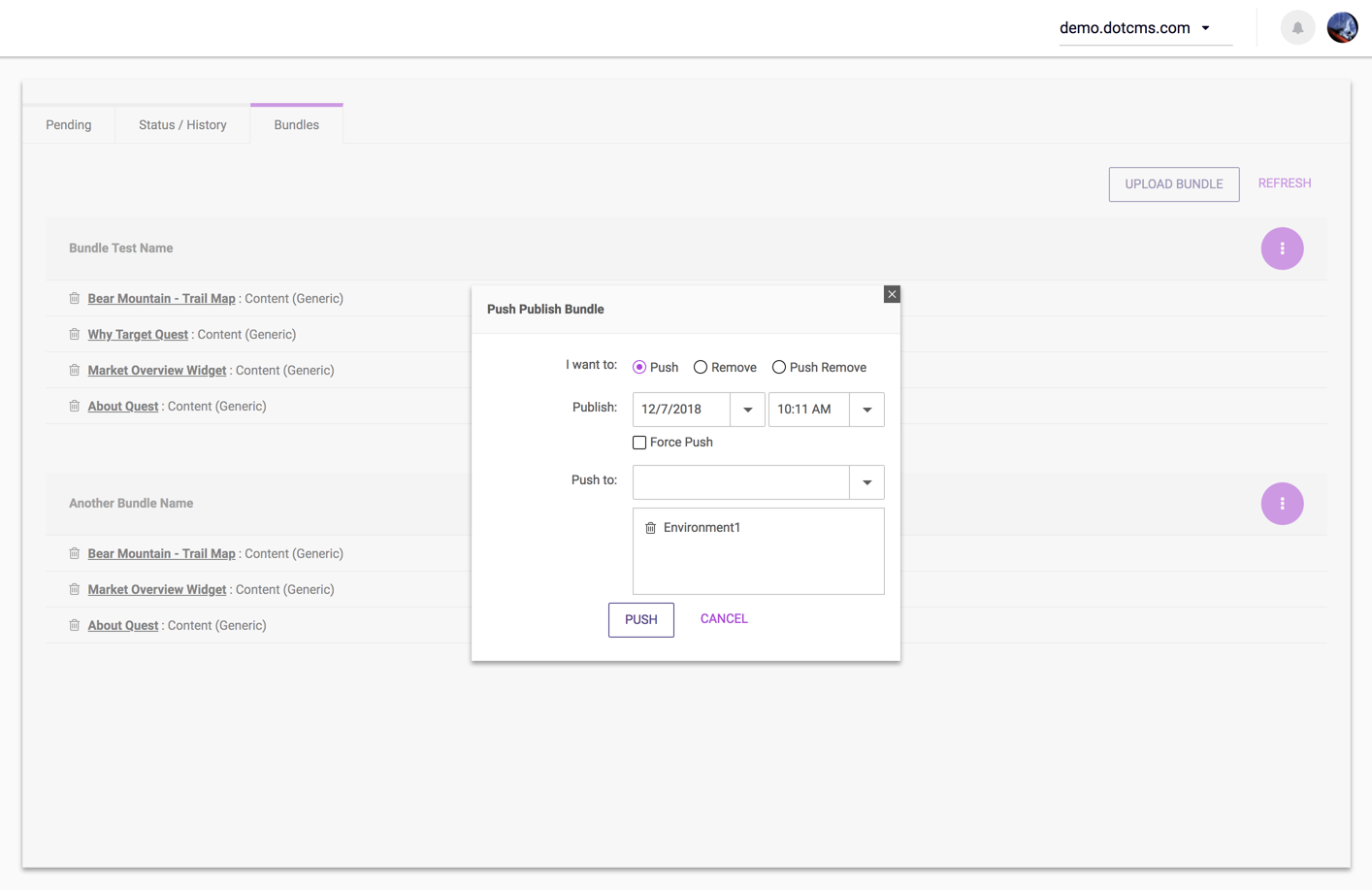Viewport: 1372px width, 890px height.
Task: Trash About Quest in Another Bundle Name
Action: [x=75, y=626]
